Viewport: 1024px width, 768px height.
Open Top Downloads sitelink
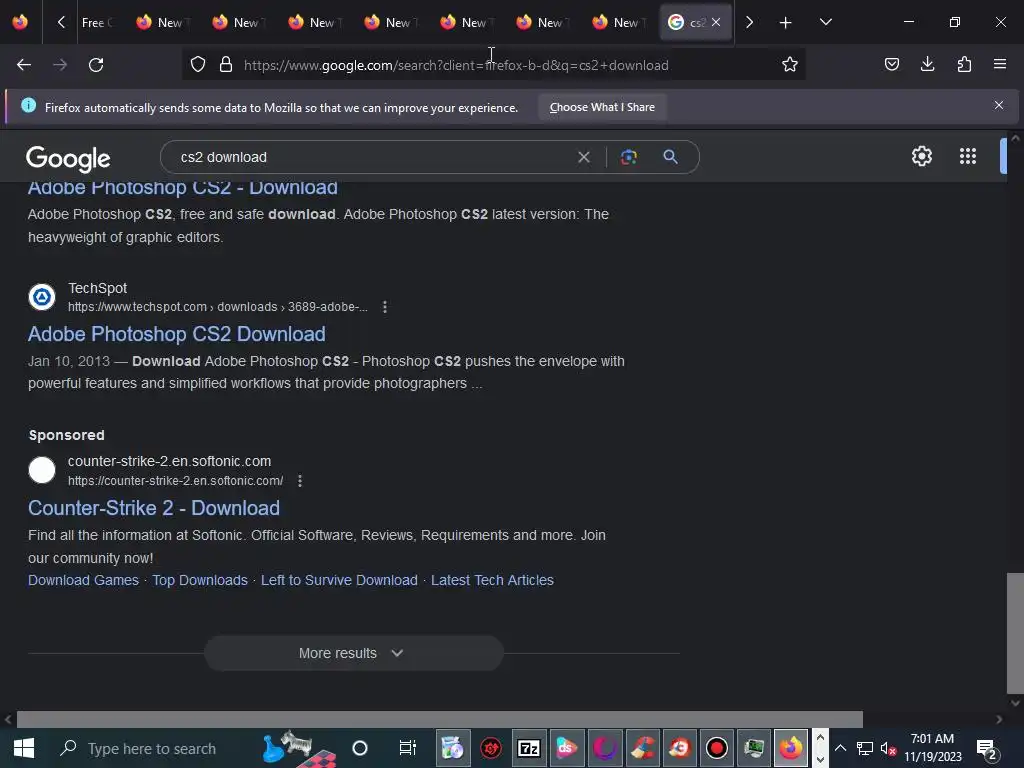click(x=200, y=580)
